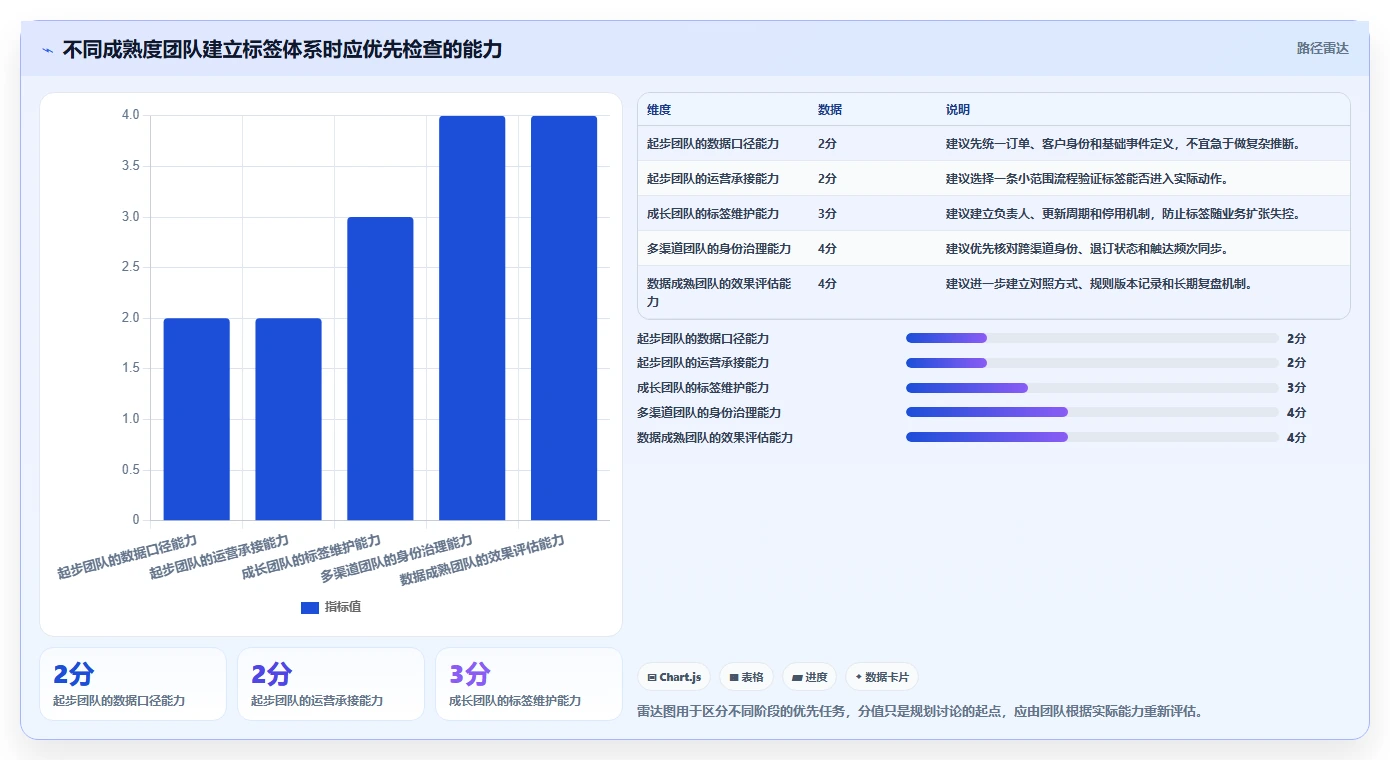Image resolution: width=1390 pixels, height=760 pixels.
Task: Click the chart bar for 起步团队的运营承接能力
Action: pyautogui.click(x=289, y=419)
